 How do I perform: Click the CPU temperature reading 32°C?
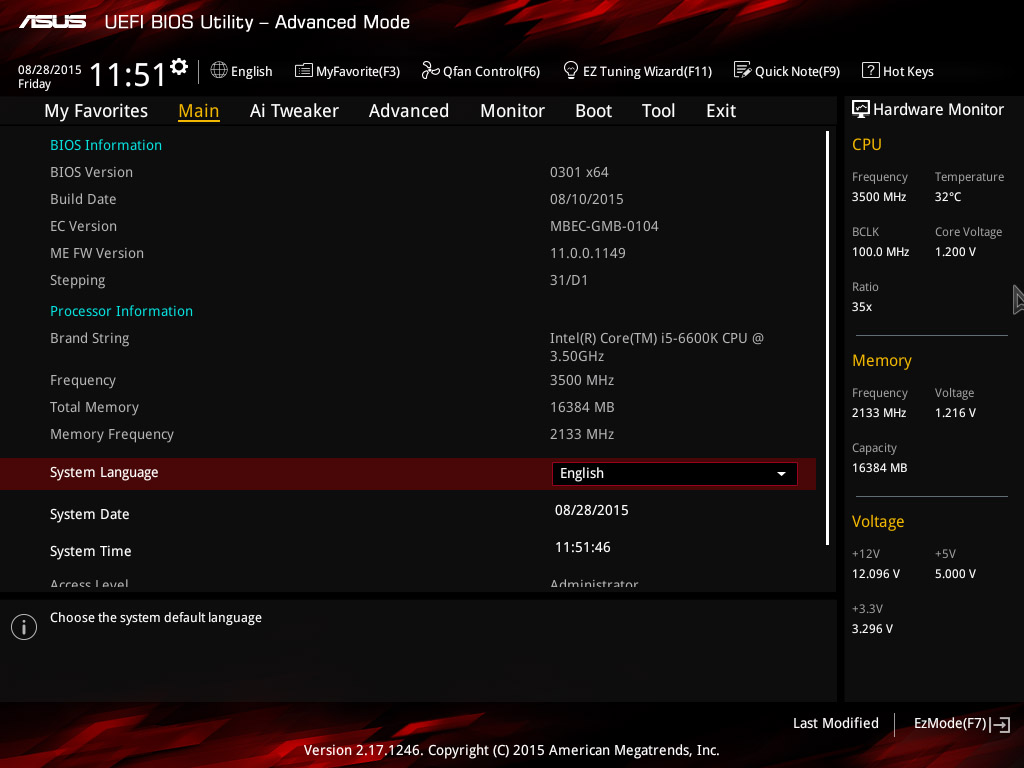pyautogui.click(x=948, y=197)
